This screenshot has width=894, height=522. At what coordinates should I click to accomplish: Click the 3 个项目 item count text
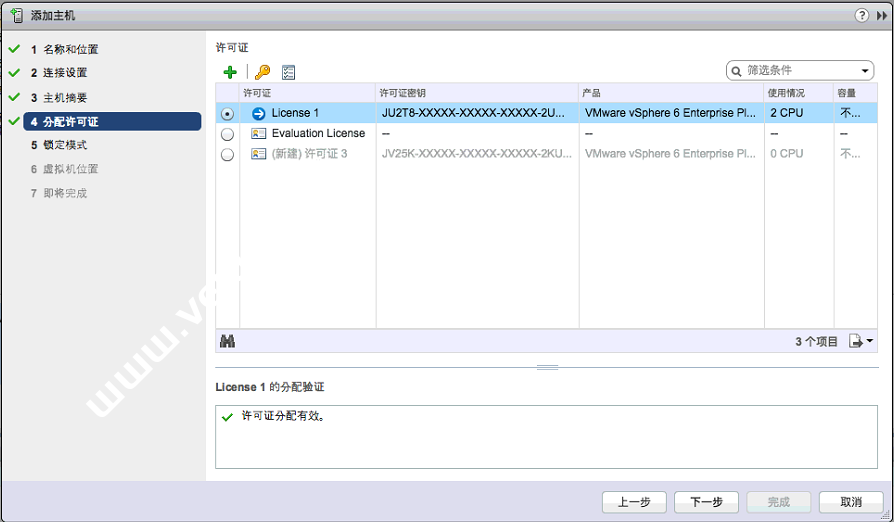click(816, 341)
